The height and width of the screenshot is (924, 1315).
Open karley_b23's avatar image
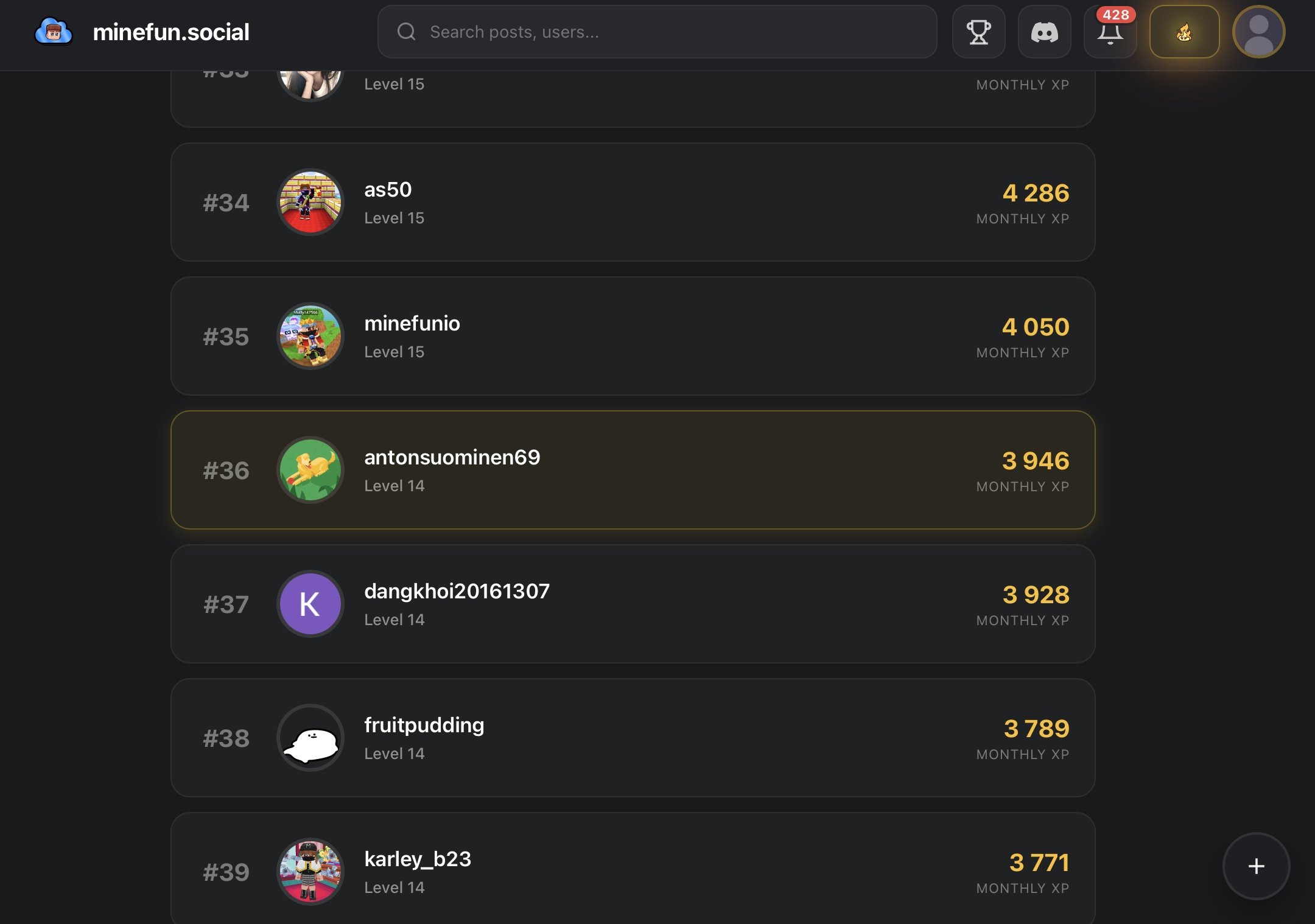point(310,872)
